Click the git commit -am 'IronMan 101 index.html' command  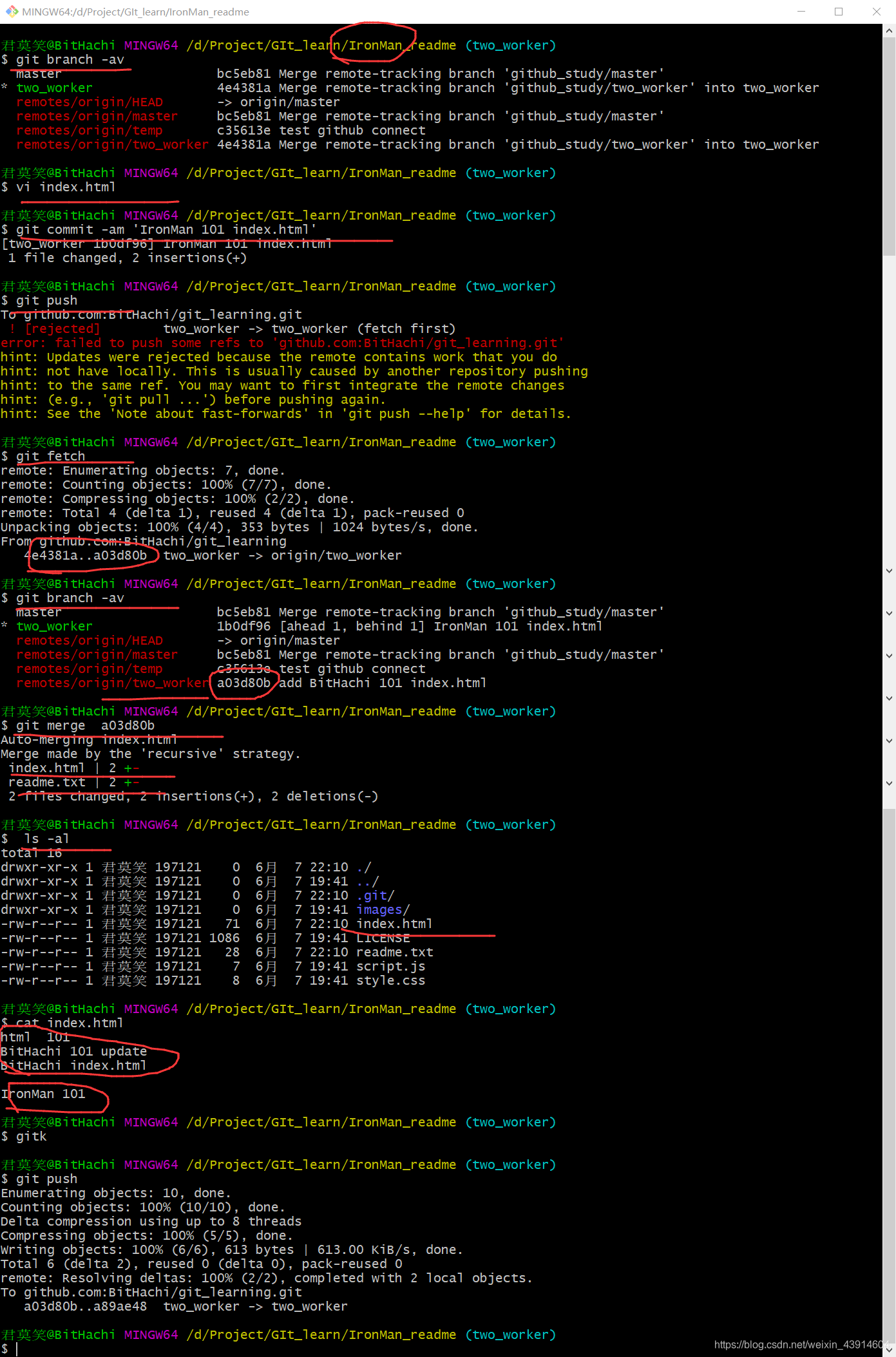(x=158, y=229)
